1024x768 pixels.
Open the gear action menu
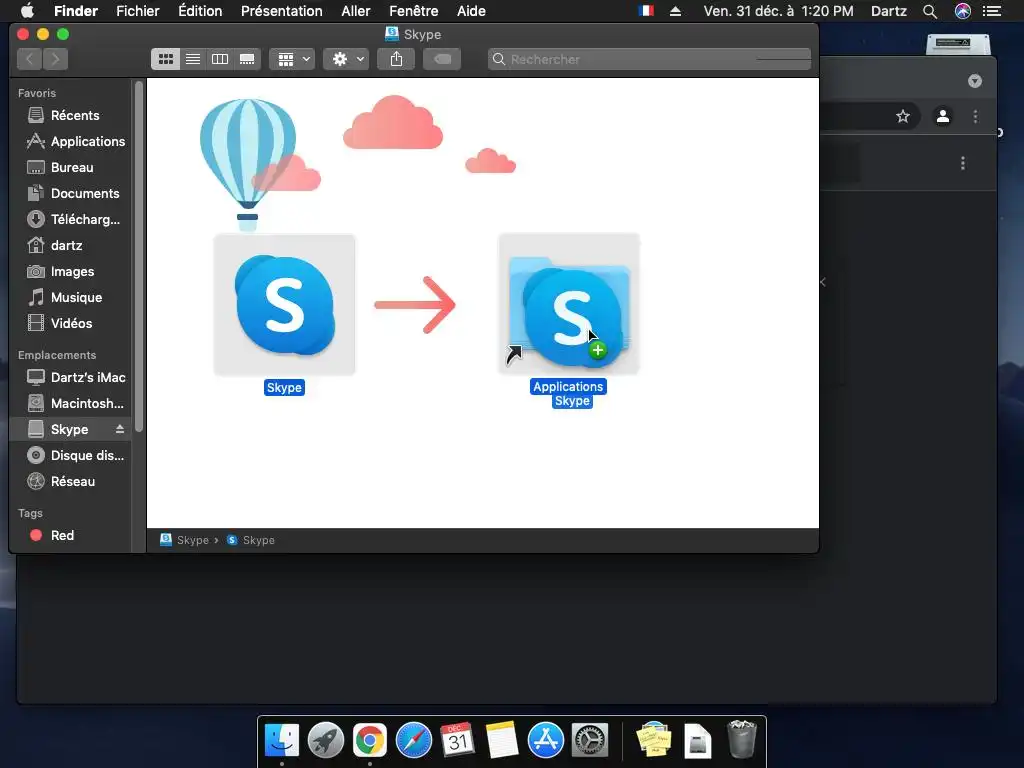[347, 59]
